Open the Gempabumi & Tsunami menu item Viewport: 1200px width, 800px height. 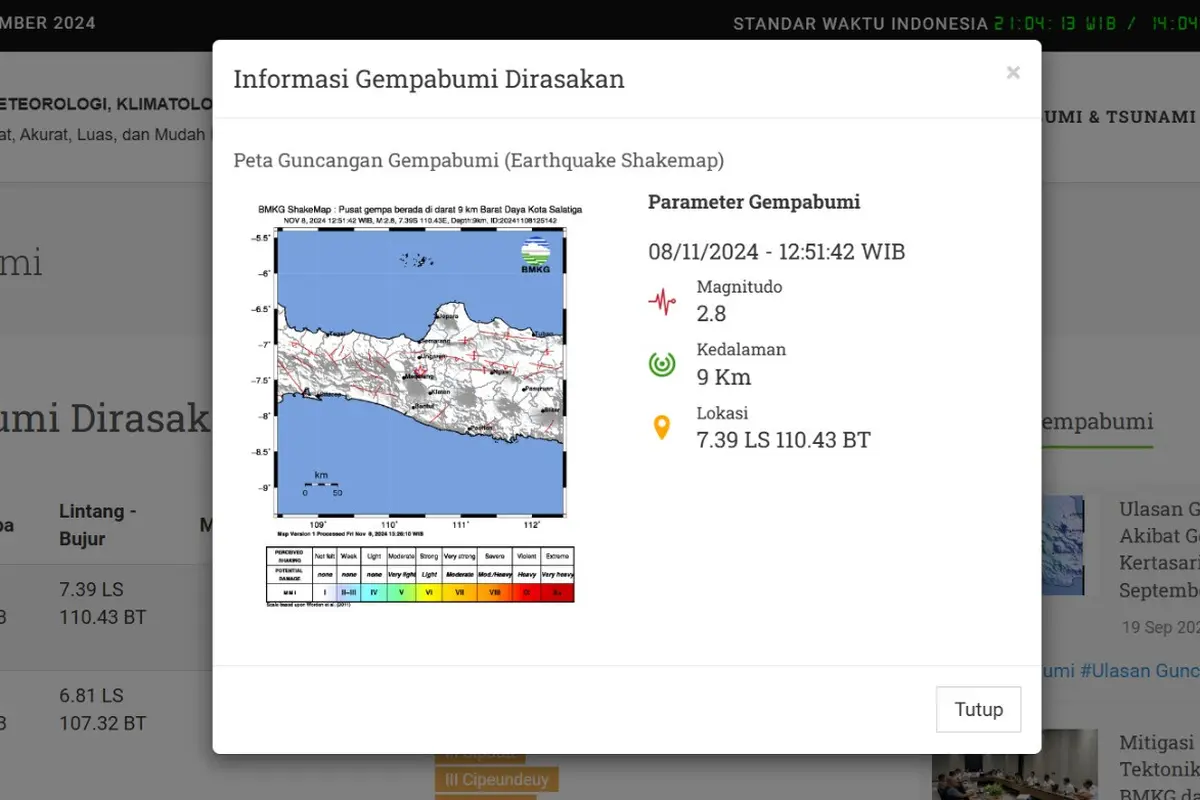[1118, 117]
